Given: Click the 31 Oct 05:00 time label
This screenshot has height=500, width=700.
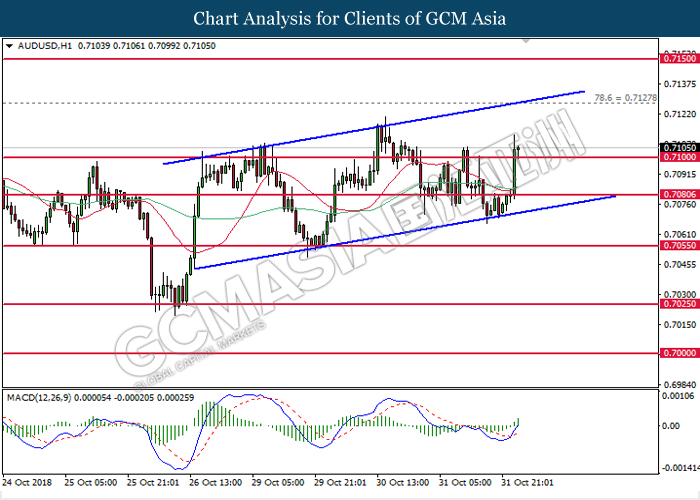Looking at the screenshot, I should click(465, 483).
